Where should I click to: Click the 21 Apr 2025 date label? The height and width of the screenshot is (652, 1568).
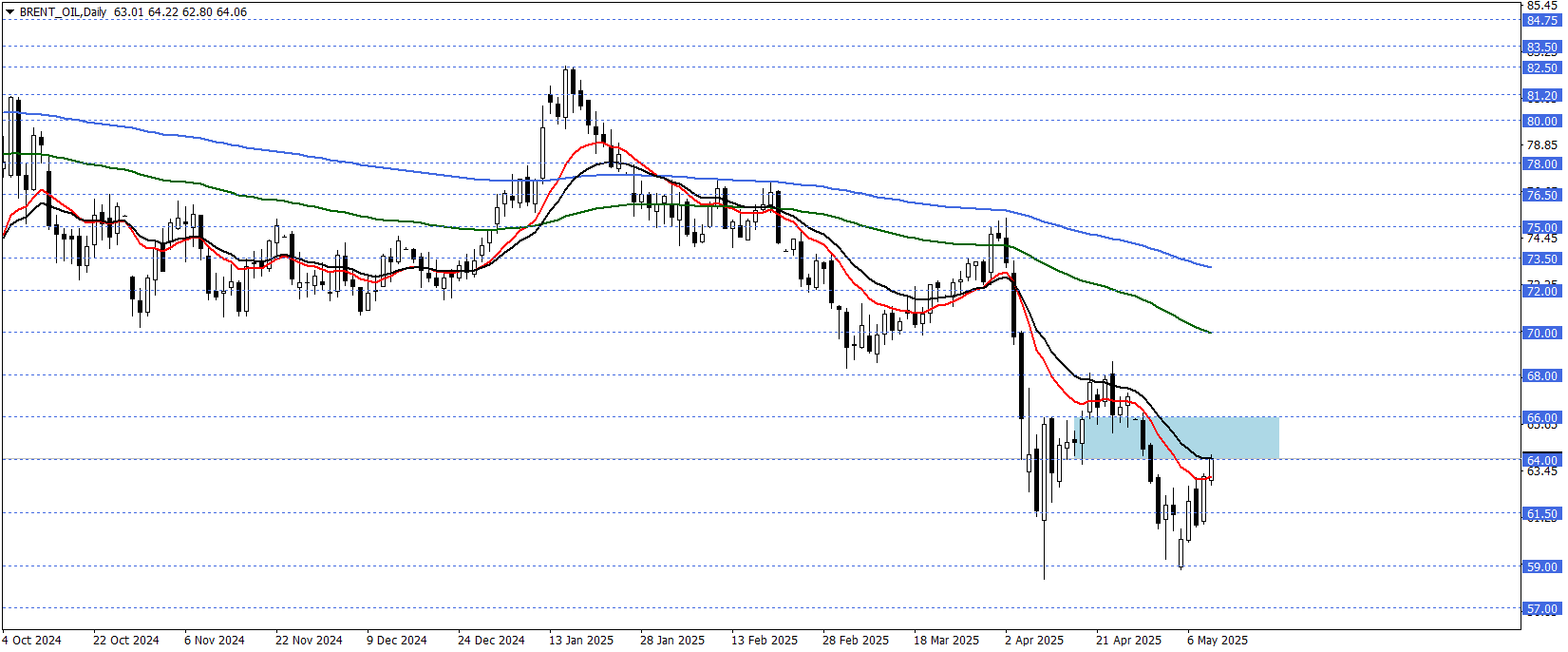(1128, 641)
